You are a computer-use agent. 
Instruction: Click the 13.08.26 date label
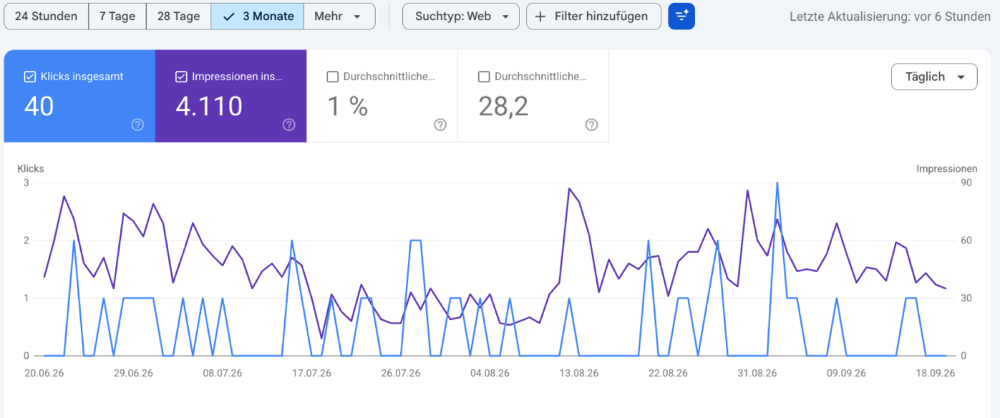point(579,374)
